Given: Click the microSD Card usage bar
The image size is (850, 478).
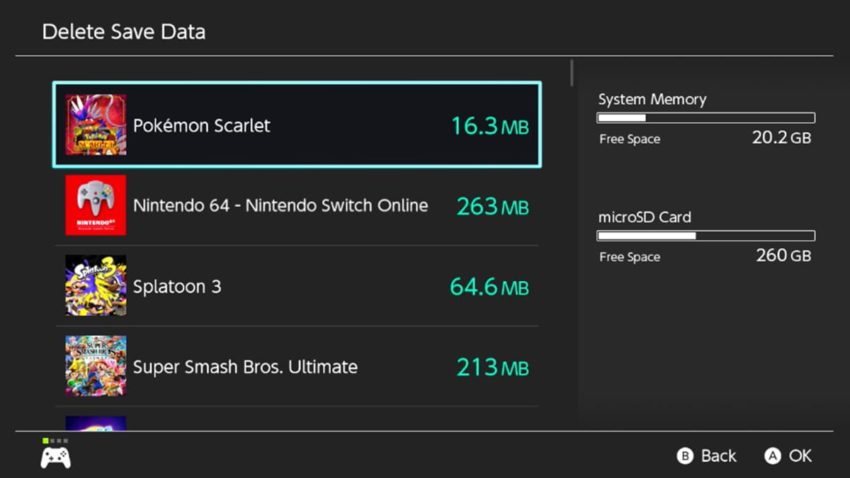Looking at the screenshot, I should (x=706, y=235).
